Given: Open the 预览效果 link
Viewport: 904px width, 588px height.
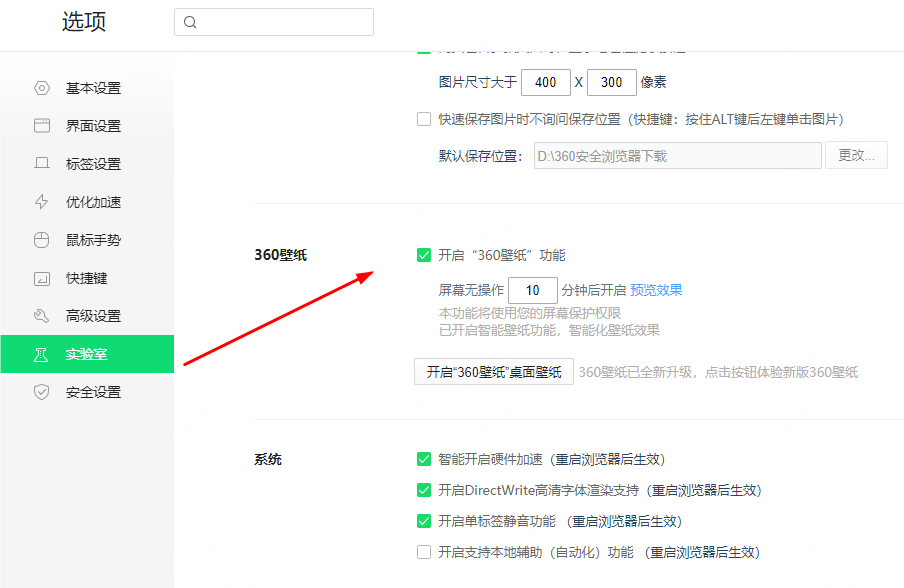Looking at the screenshot, I should coord(656,289).
